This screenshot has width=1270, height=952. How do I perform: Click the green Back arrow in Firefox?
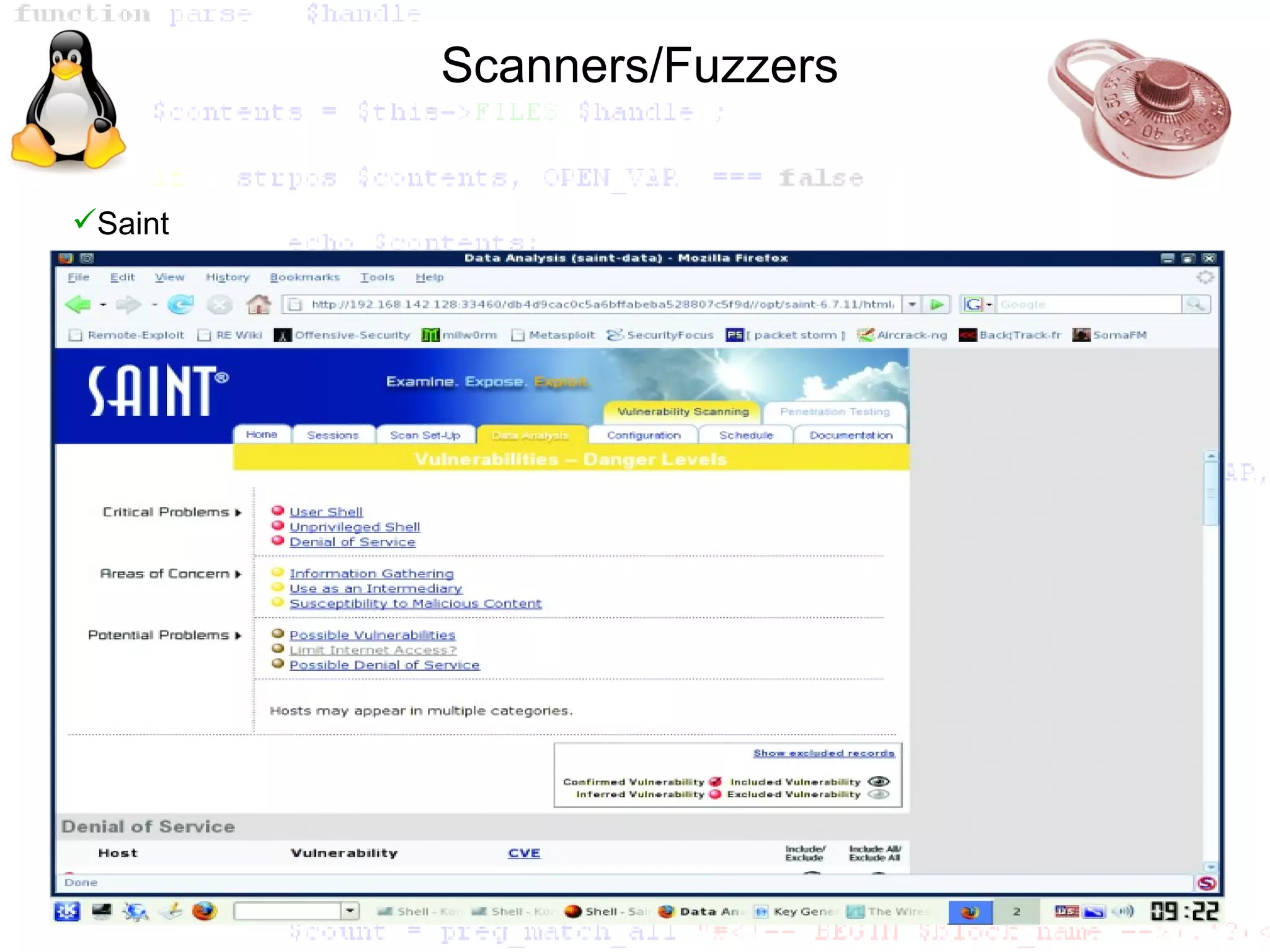pyautogui.click(x=78, y=304)
